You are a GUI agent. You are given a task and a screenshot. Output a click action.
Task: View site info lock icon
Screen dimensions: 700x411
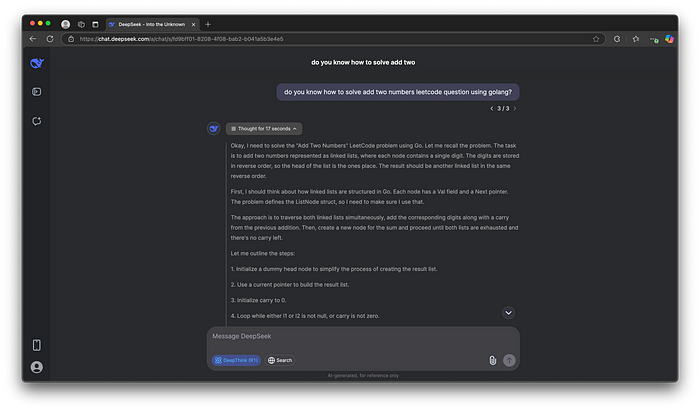tap(71, 39)
